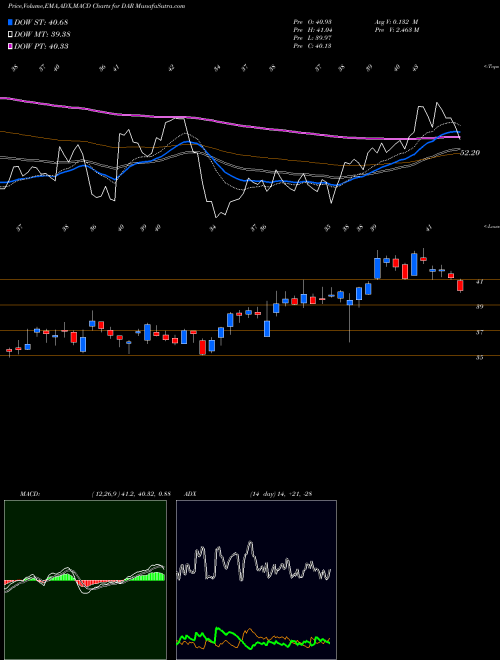Image resolution: width=500 pixels, height=660 pixels.
Task: Select the 'DOW PT: 40.33' label
Action: [41, 46]
